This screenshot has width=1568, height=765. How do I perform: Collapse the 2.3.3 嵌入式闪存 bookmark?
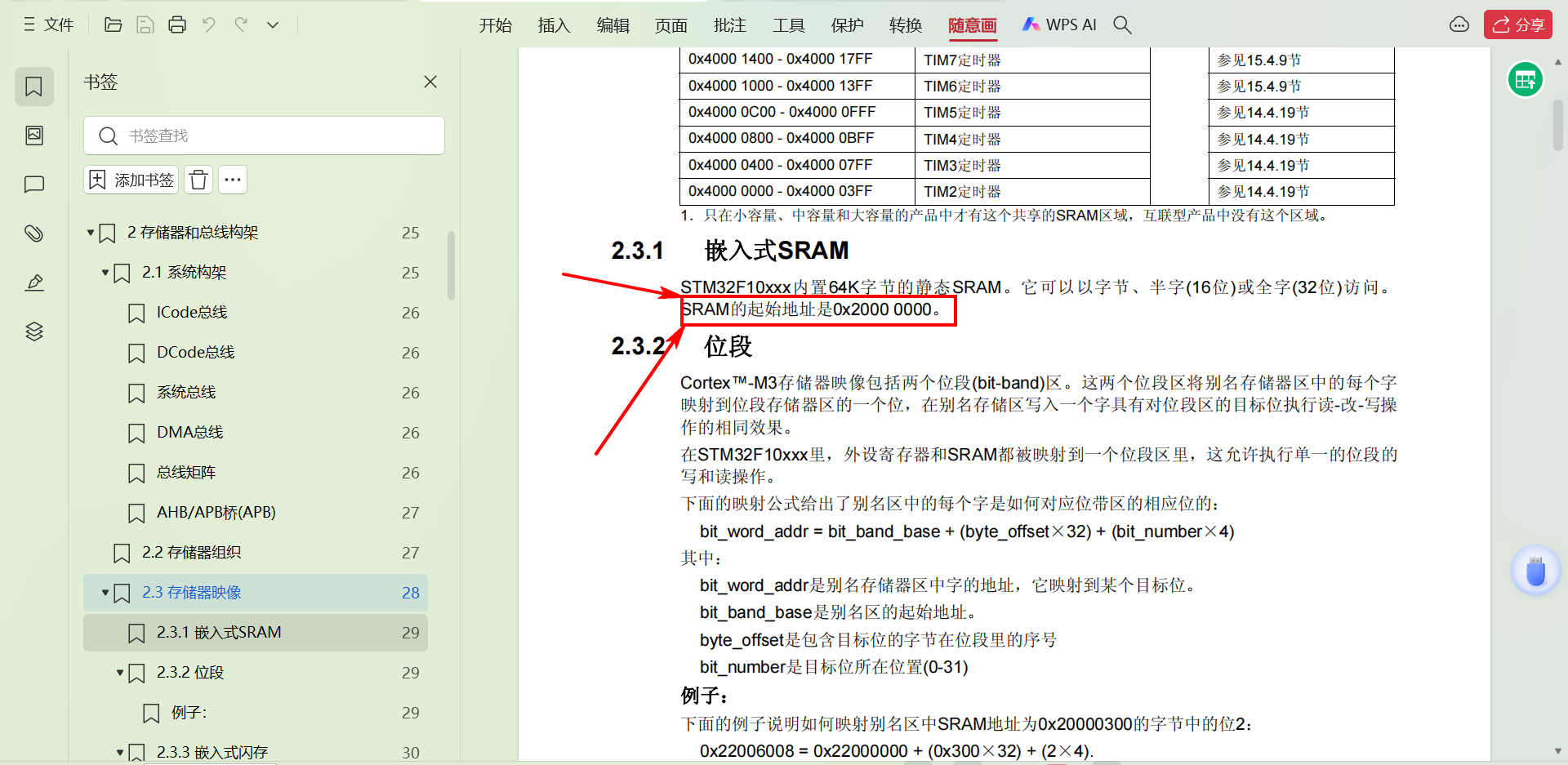point(120,753)
